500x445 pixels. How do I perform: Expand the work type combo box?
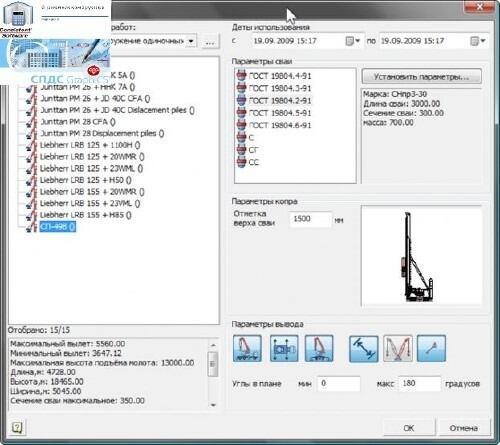(191, 41)
